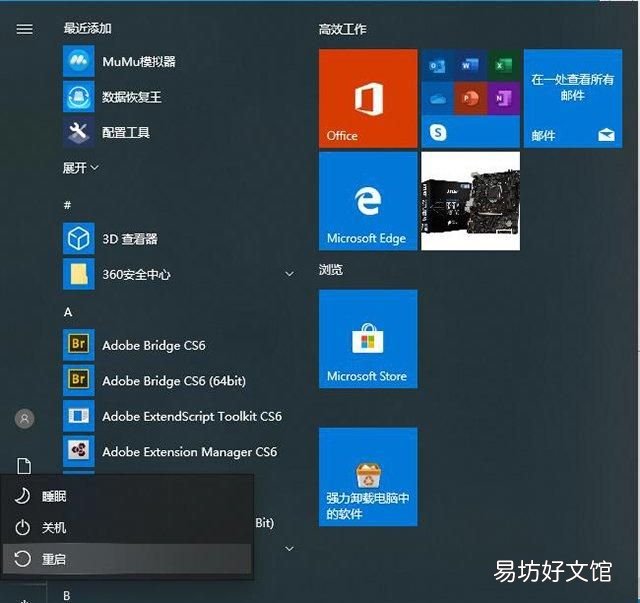Open the 邮件 mail tile
Viewport: 640px width, 603px height.
pyautogui.click(x=573, y=98)
